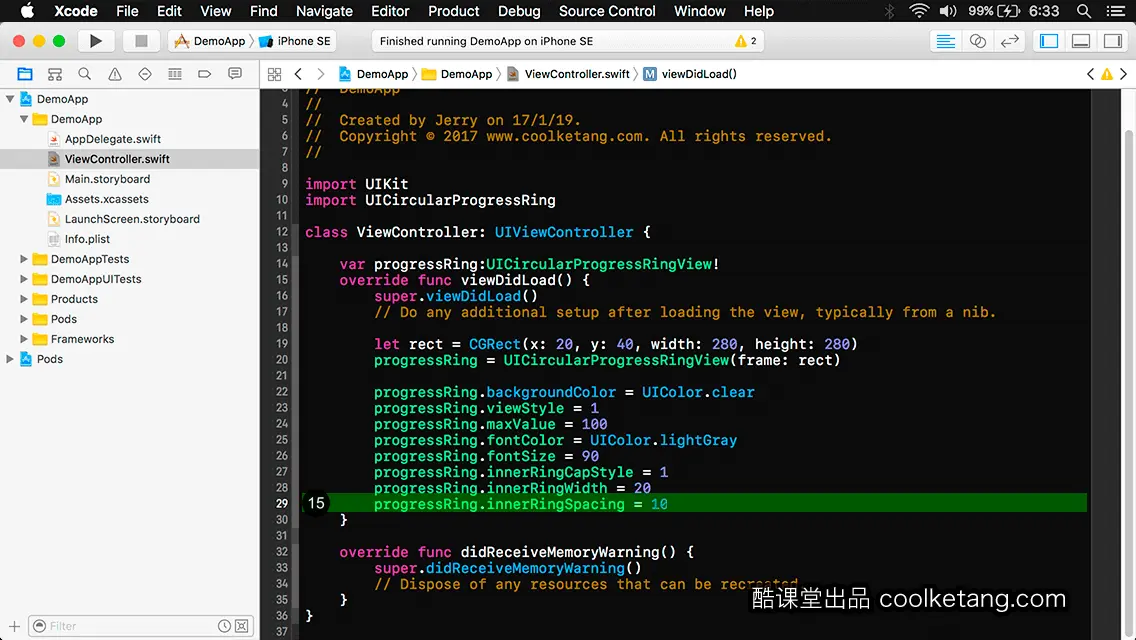Screen dimensions: 1136x640
Task: Show the Project navigator
Action: (x=25, y=74)
